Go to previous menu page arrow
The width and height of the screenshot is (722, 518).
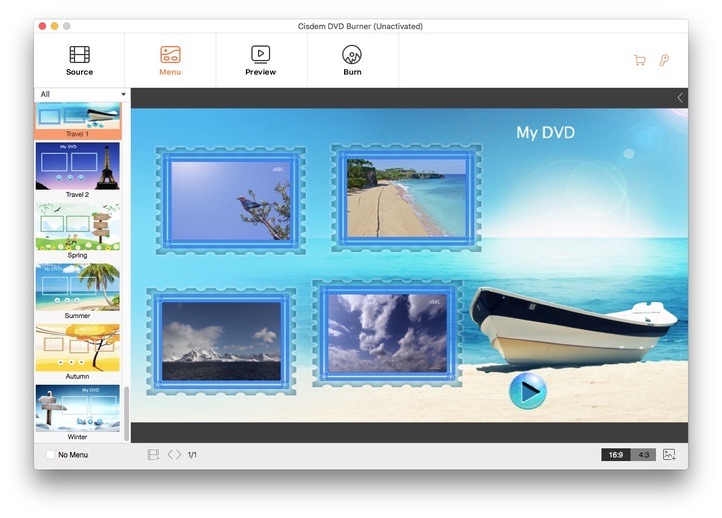point(170,455)
